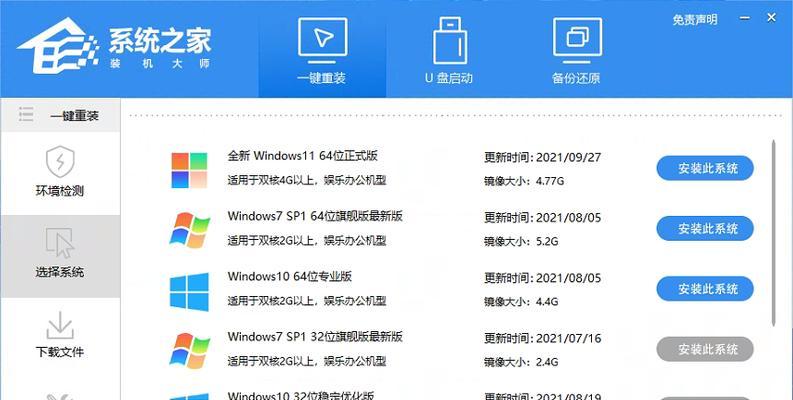The height and width of the screenshot is (400, 793).
Task: Install Windows10 64位专业版 system
Action: click(x=705, y=289)
